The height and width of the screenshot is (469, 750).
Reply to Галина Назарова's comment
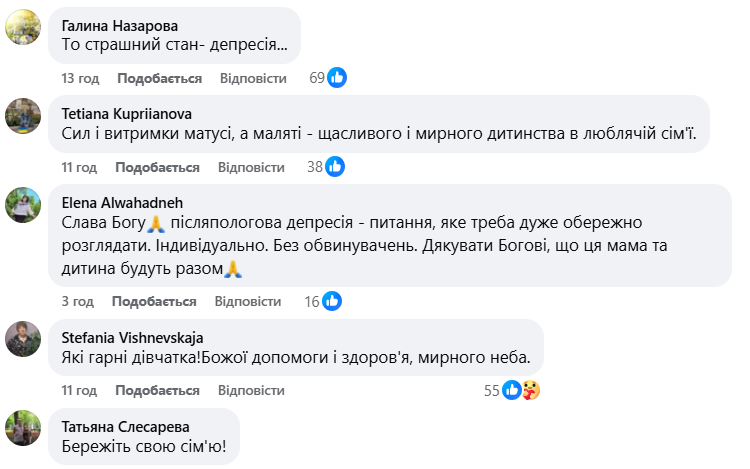click(x=252, y=79)
